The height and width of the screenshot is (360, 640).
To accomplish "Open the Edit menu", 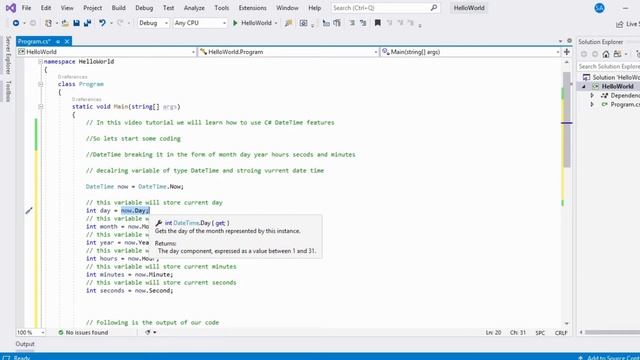I will tap(46, 8).
